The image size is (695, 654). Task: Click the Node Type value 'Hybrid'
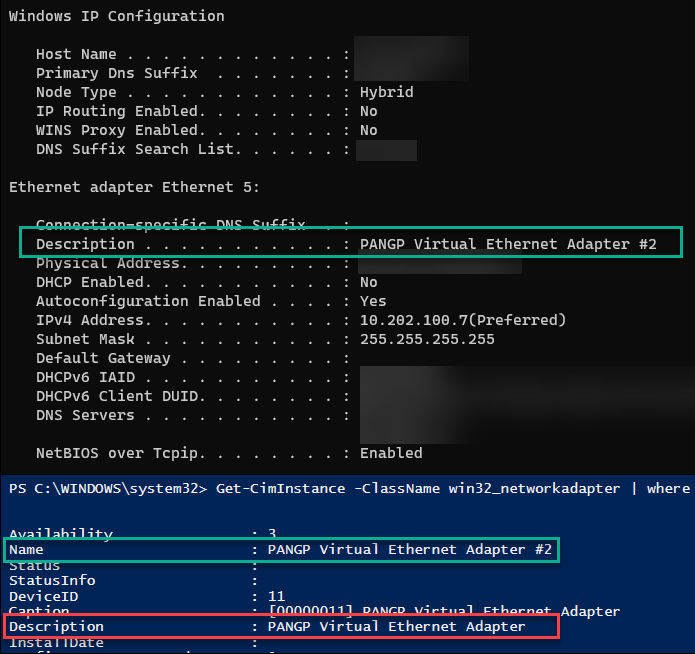387,92
